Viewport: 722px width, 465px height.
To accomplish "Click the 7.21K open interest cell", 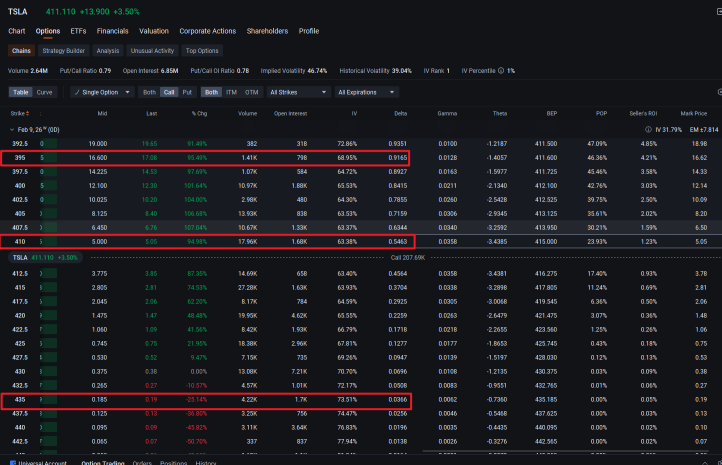I will pyautogui.click(x=299, y=372).
